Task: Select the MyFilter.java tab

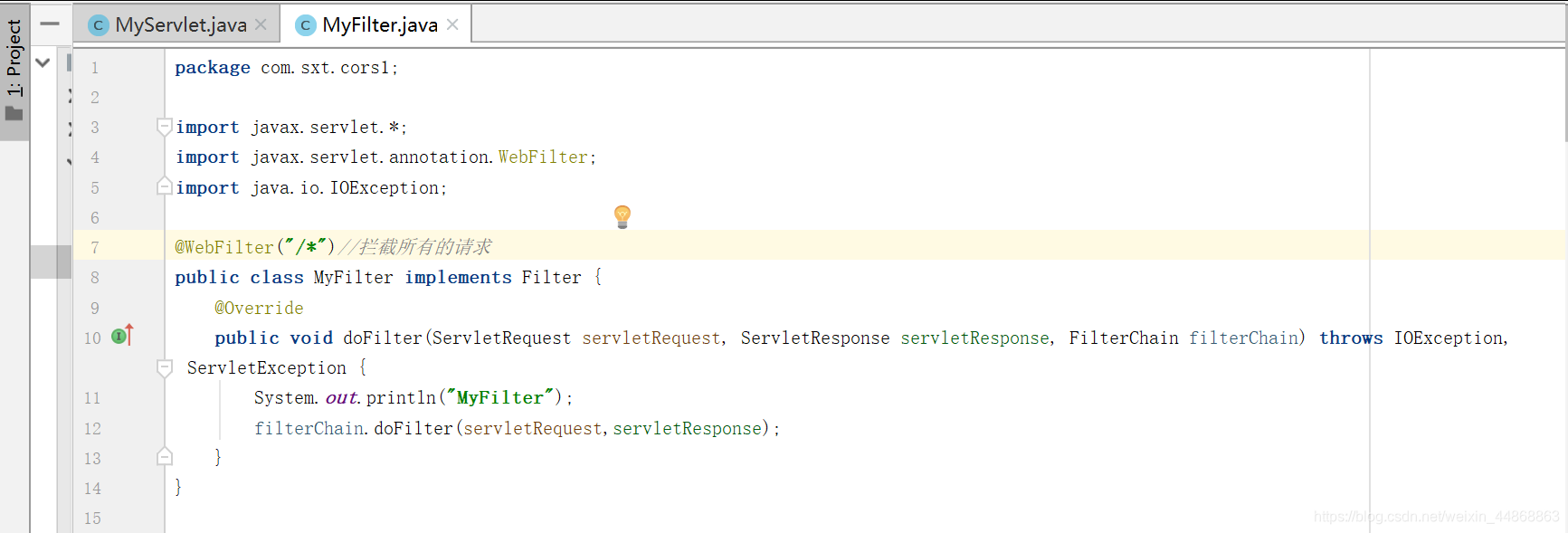Action: (378, 25)
